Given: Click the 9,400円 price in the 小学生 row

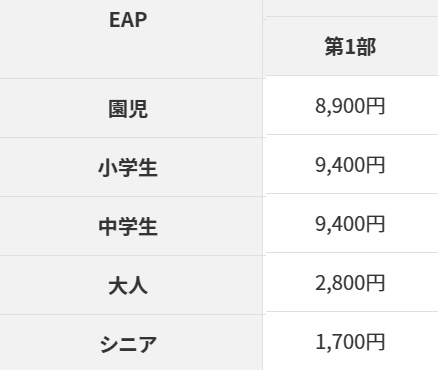Looking at the screenshot, I should coord(352,164).
